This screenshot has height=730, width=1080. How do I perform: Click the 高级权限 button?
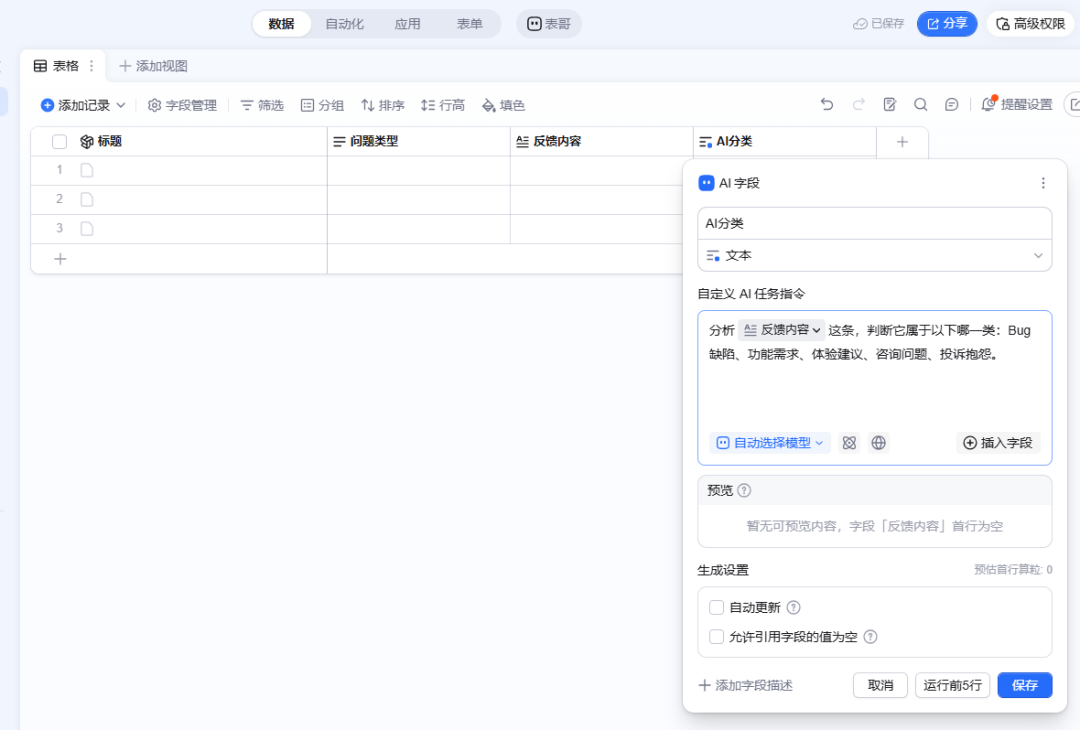pos(1030,24)
